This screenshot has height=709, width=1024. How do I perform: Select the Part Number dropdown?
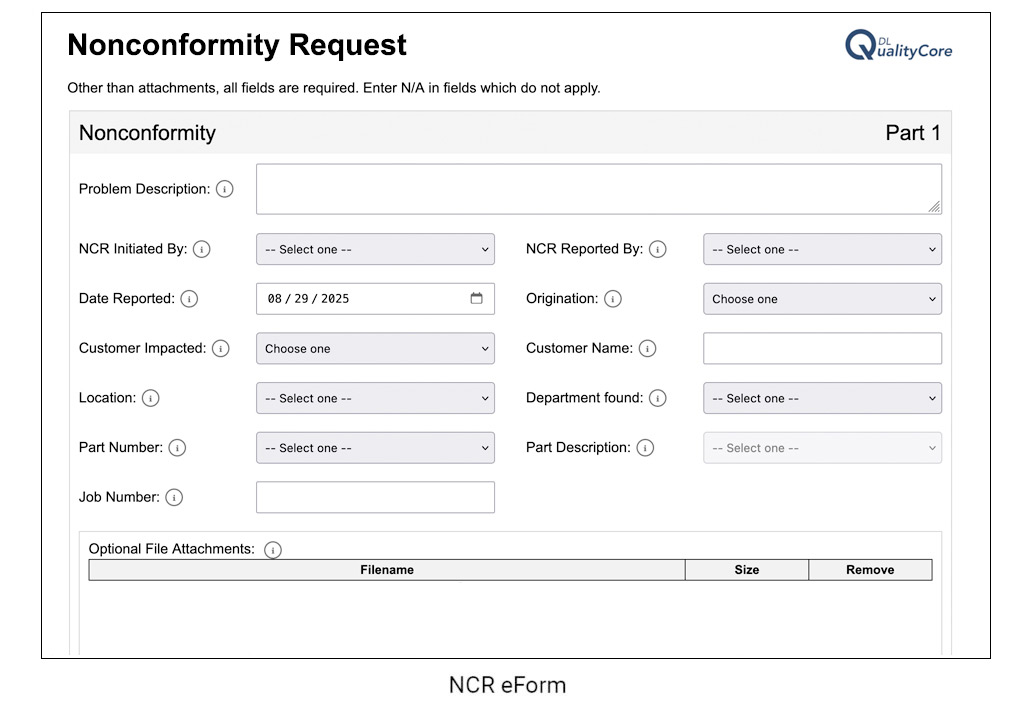375,448
